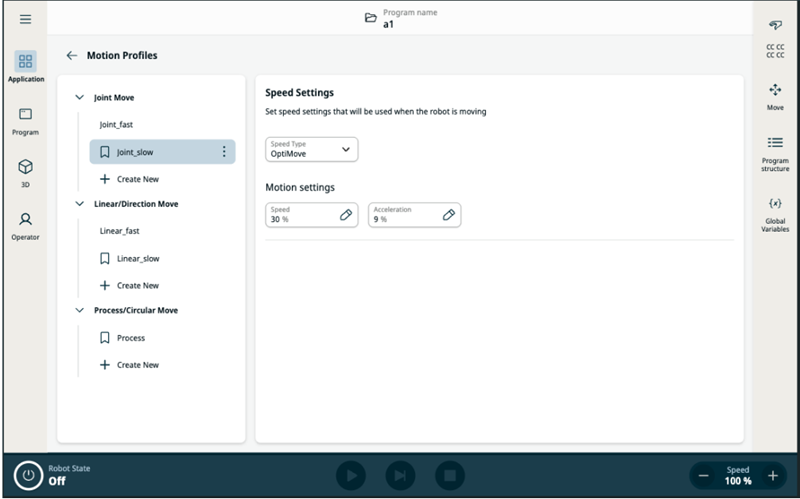Open the 3D view from sidebar
This screenshot has width=800, height=499.
(x=26, y=171)
